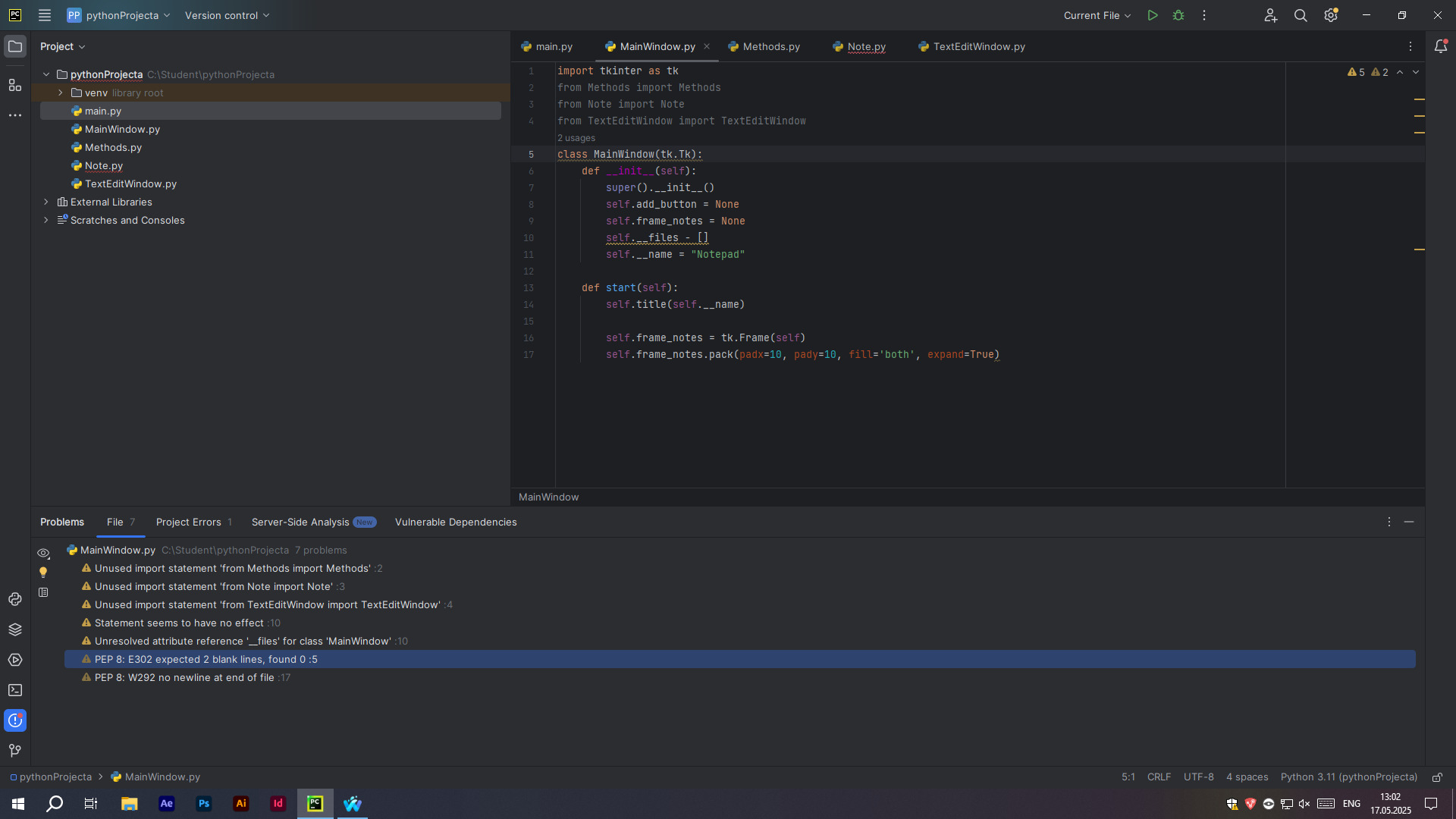This screenshot has width=1456, height=819.
Task: Open the Python Console icon in the sidebar
Action: pos(15,599)
